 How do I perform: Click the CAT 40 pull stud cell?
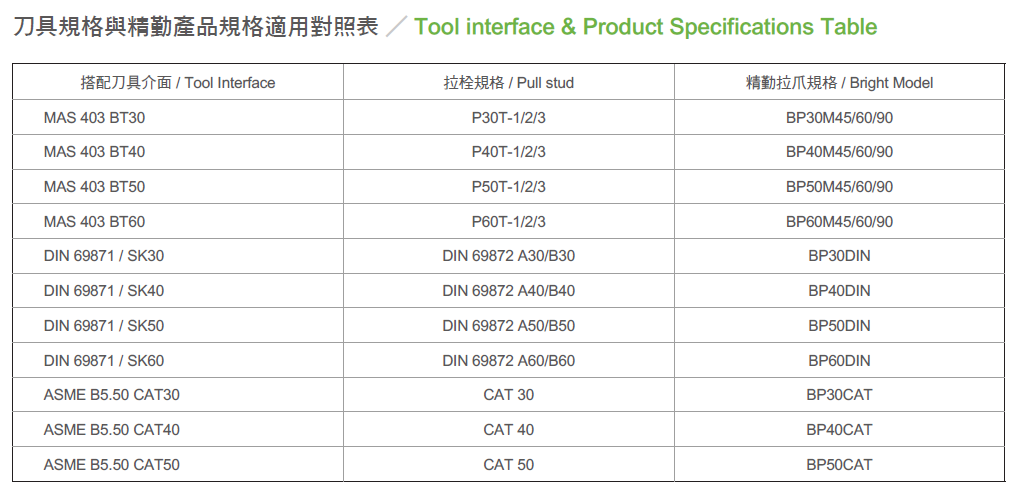[508, 430]
